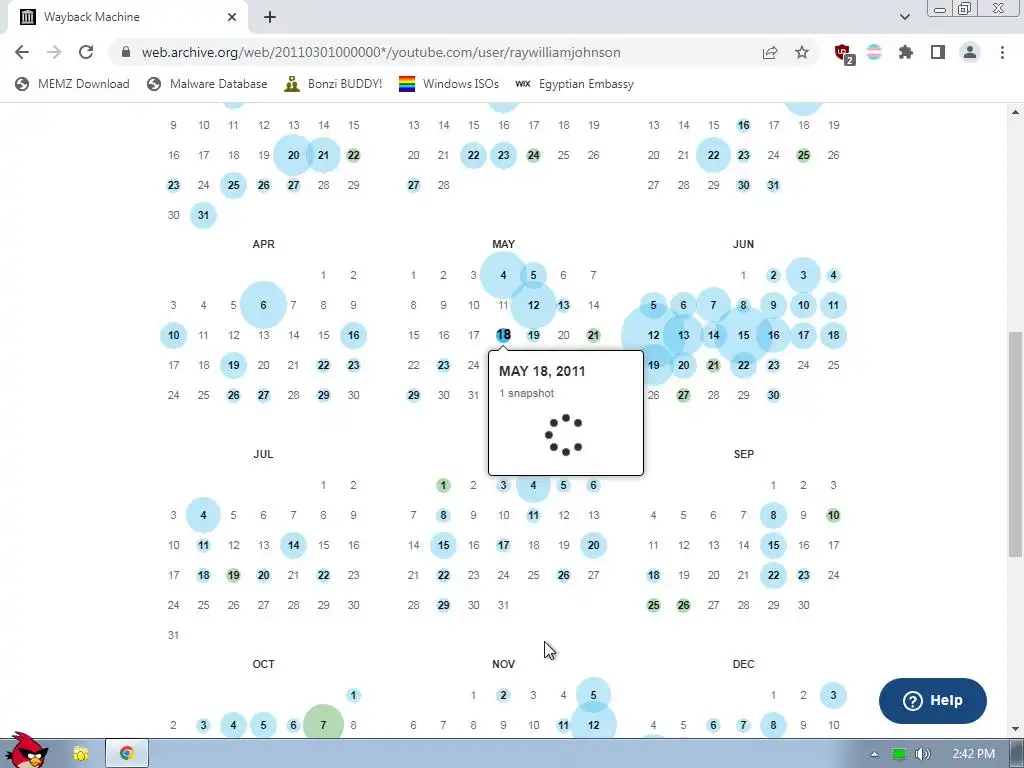This screenshot has height=768, width=1024.
Task: Open Bonzi BUDDY! bookmark
Action: pos(333,84)
